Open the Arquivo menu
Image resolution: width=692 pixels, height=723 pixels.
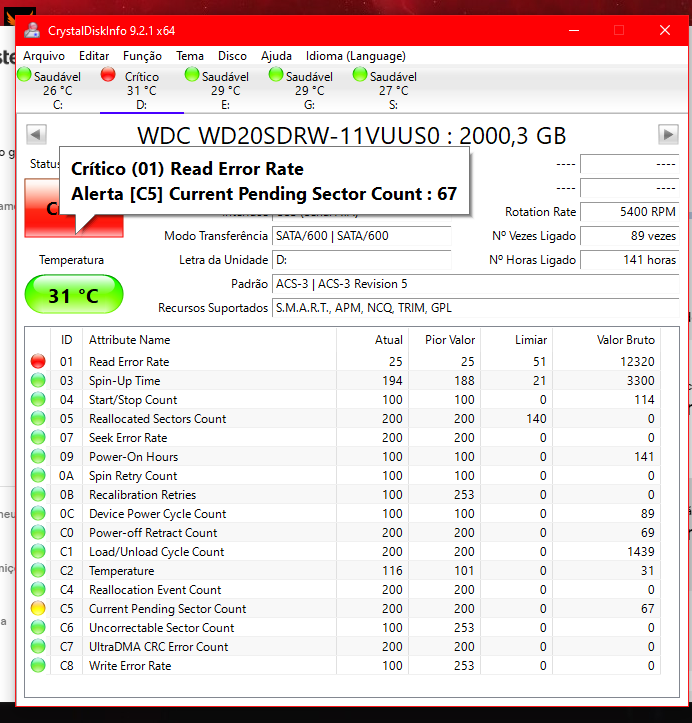click(x=44, y=56)
